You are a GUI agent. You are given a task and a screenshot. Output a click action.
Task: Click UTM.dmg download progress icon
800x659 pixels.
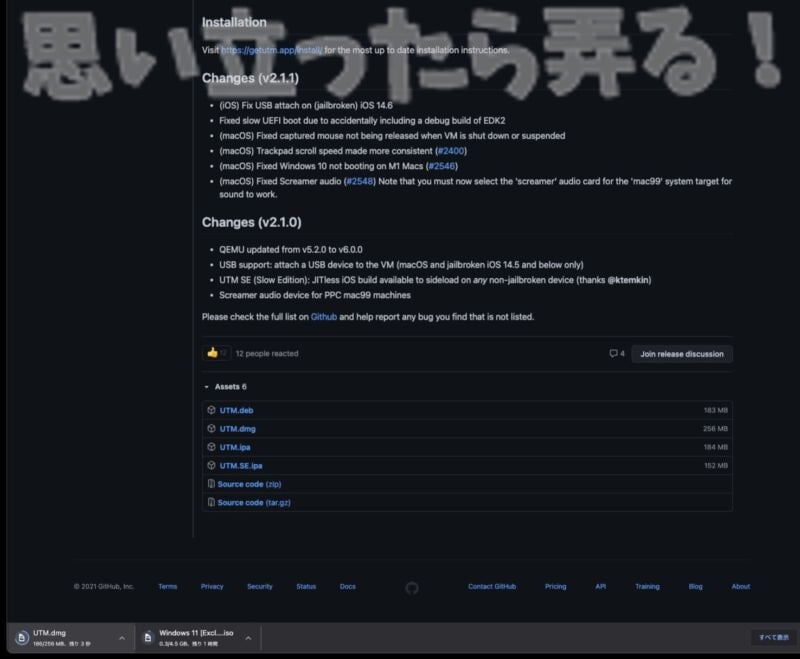tap(22, 638)
